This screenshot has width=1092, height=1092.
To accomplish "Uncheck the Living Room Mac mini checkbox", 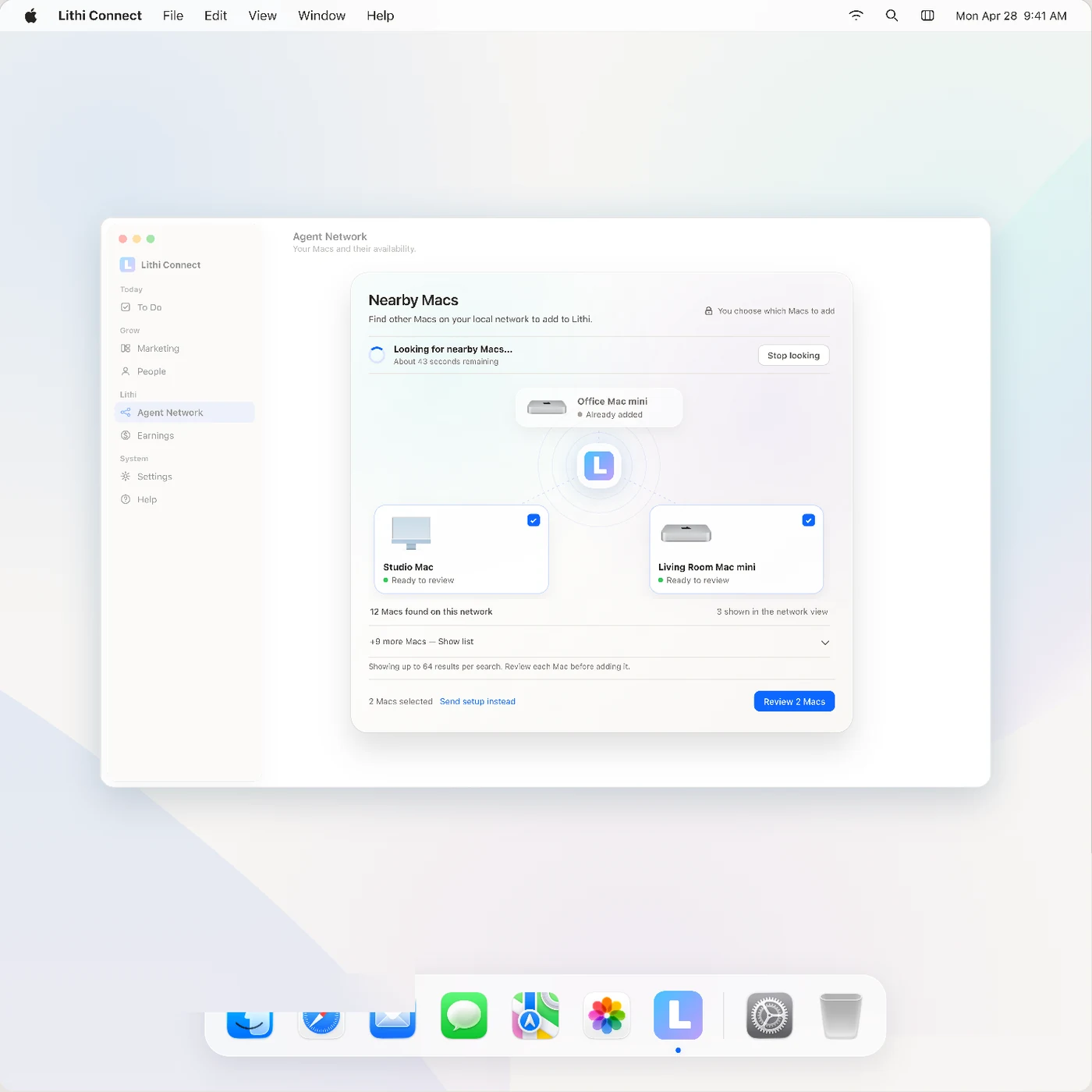I will [x=808, y=520].
